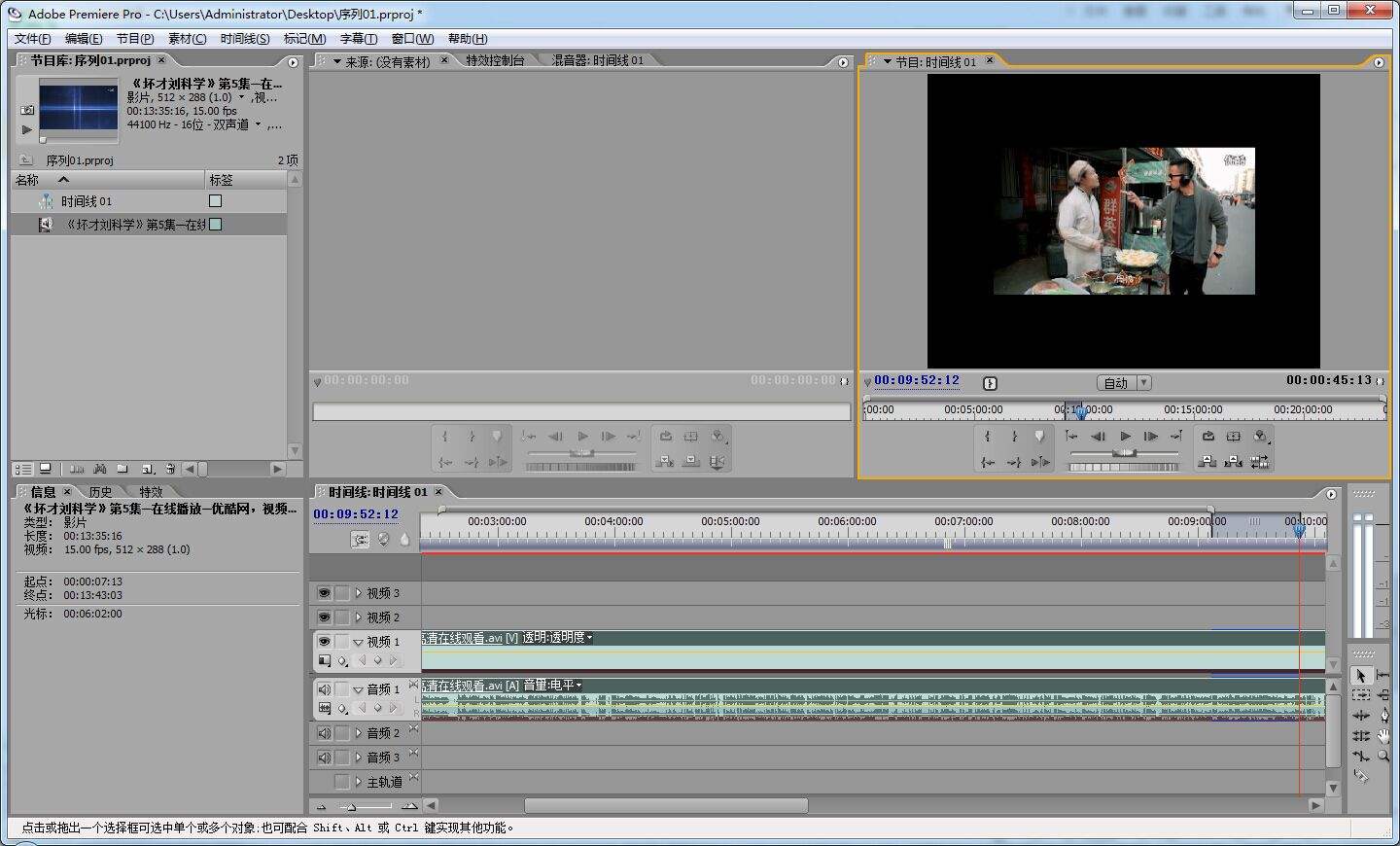Select the Zoom magnifier tool

pyautogui.click(x=1382, y=756)
